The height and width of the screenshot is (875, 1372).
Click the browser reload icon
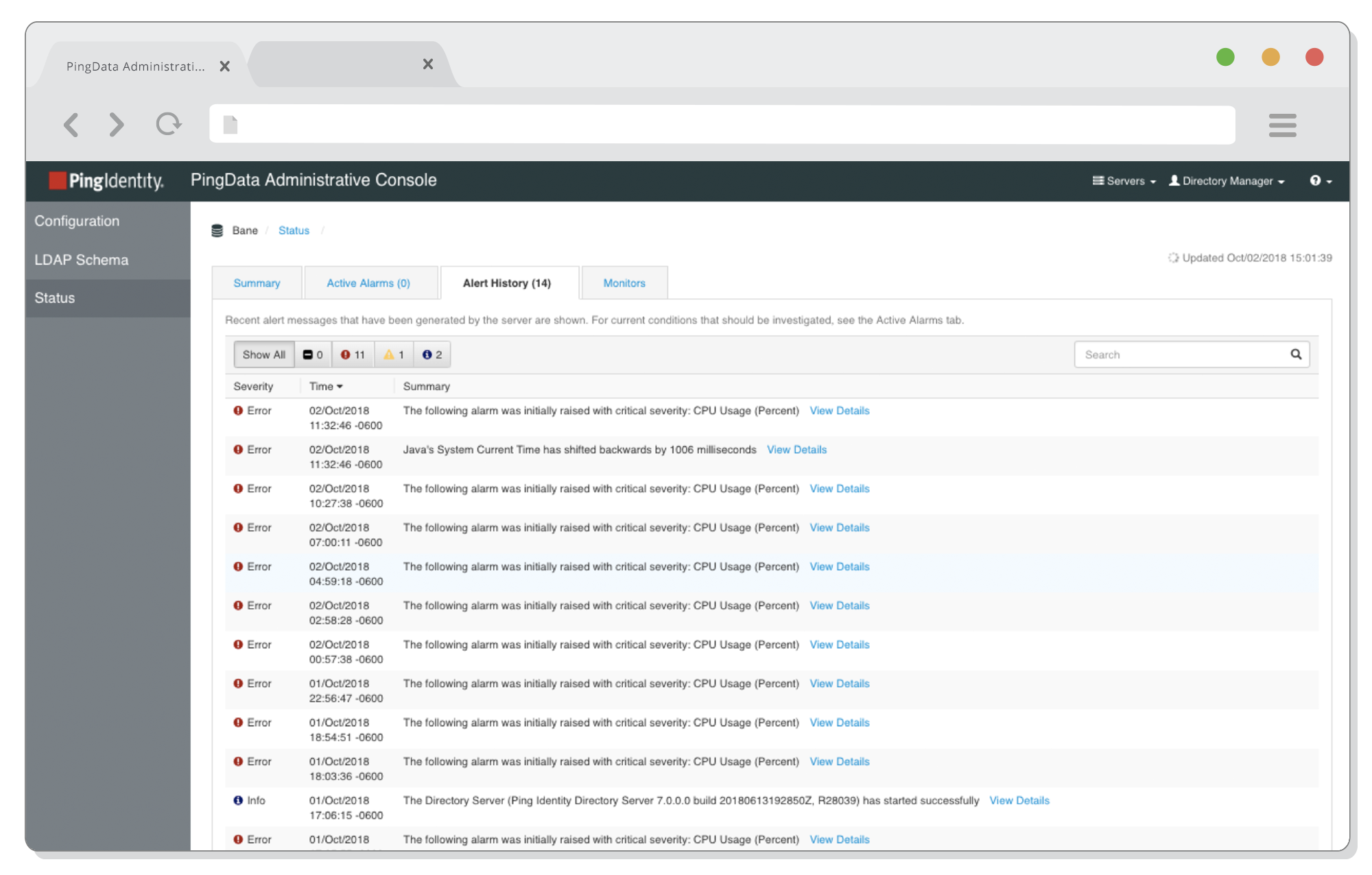click(168, 124)
